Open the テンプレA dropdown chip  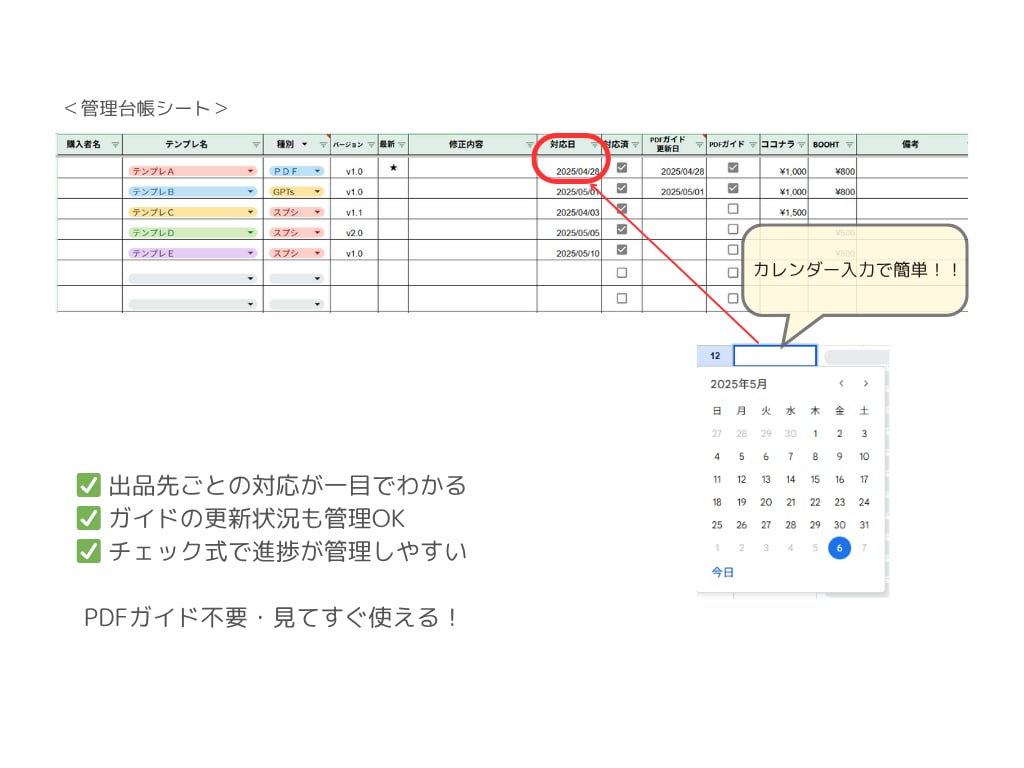click(x=192, y=171)
